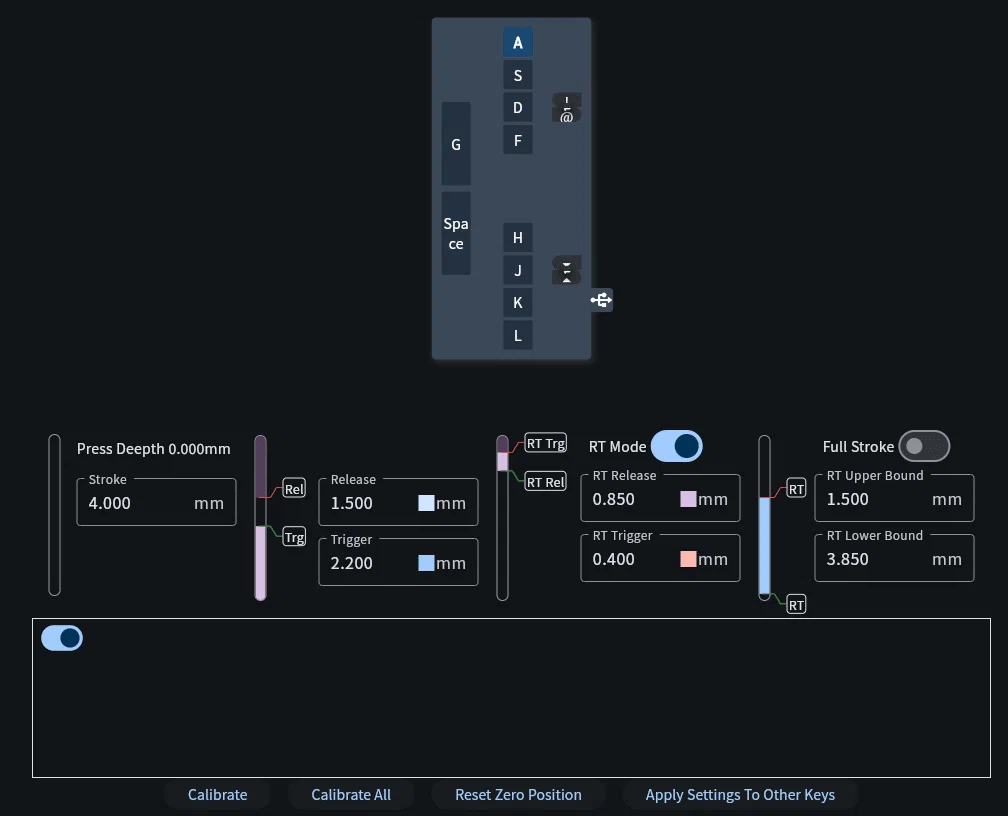
Task: Select the K key on the keyboard layout
Action: [x=518, y=302]
